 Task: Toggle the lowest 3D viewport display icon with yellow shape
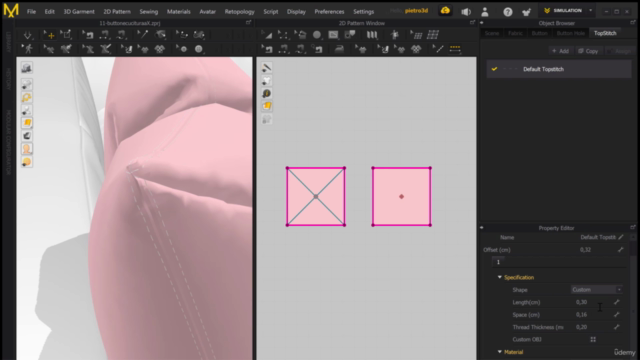(x=27, y=162)
